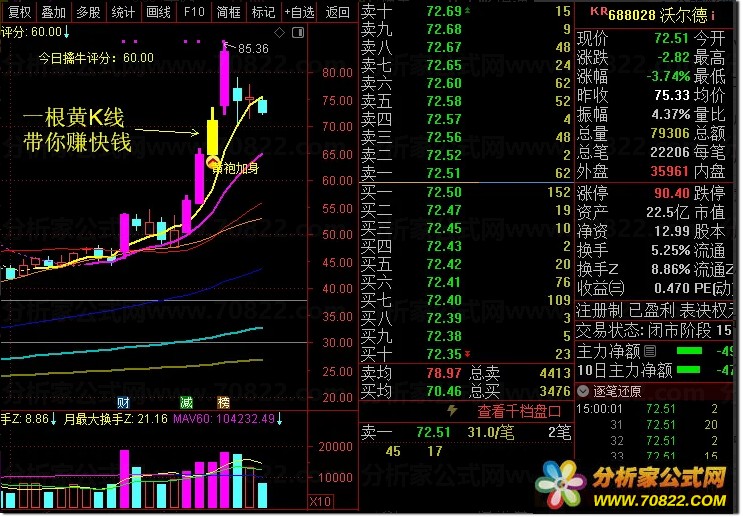Screen dimensions: 743x517
Task: Click the 标记 mark button
Action: pyautogui.click(x=263, y=12)
